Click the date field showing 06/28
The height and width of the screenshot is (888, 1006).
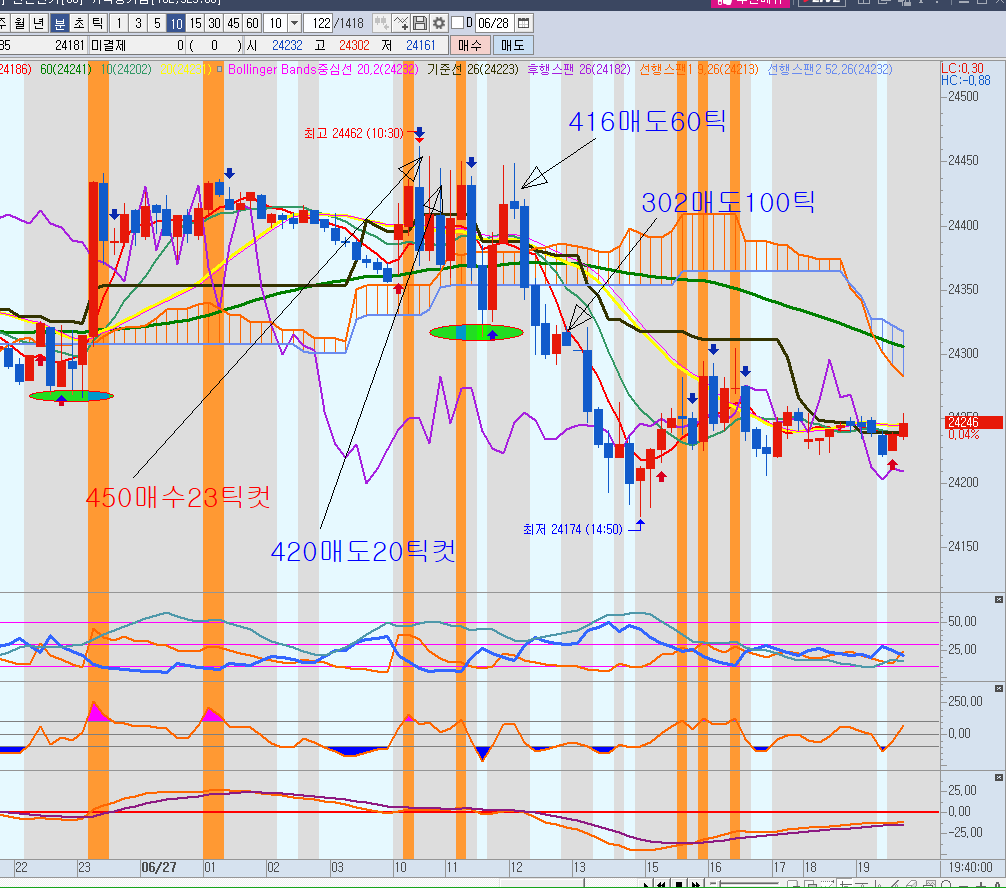493,23
